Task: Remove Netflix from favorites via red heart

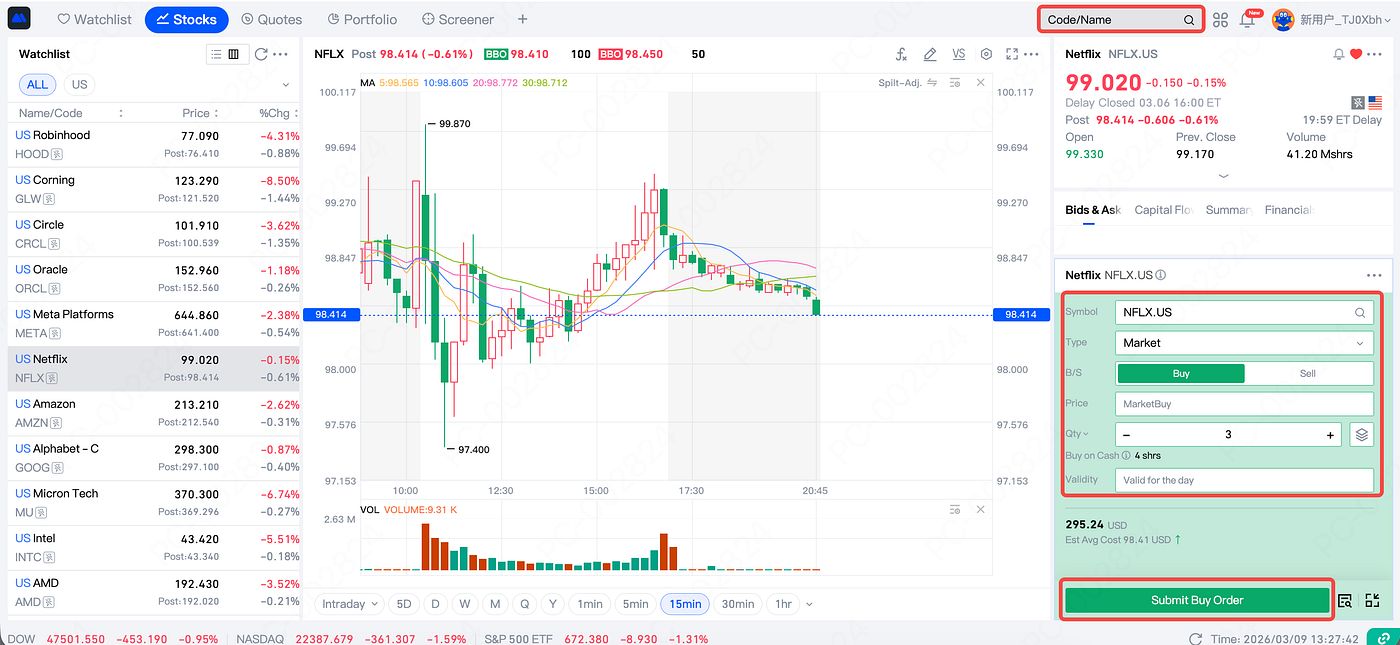Action: 1356,54
